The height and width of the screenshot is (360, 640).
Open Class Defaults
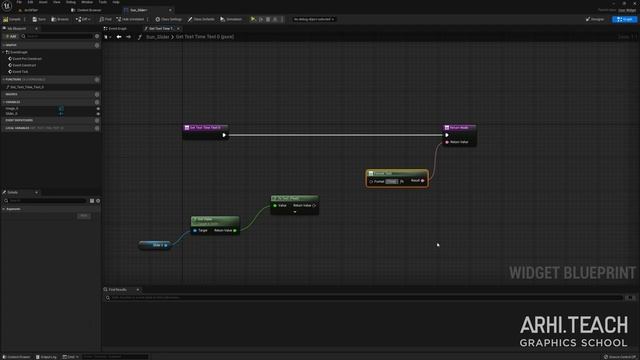click(201, 19)
